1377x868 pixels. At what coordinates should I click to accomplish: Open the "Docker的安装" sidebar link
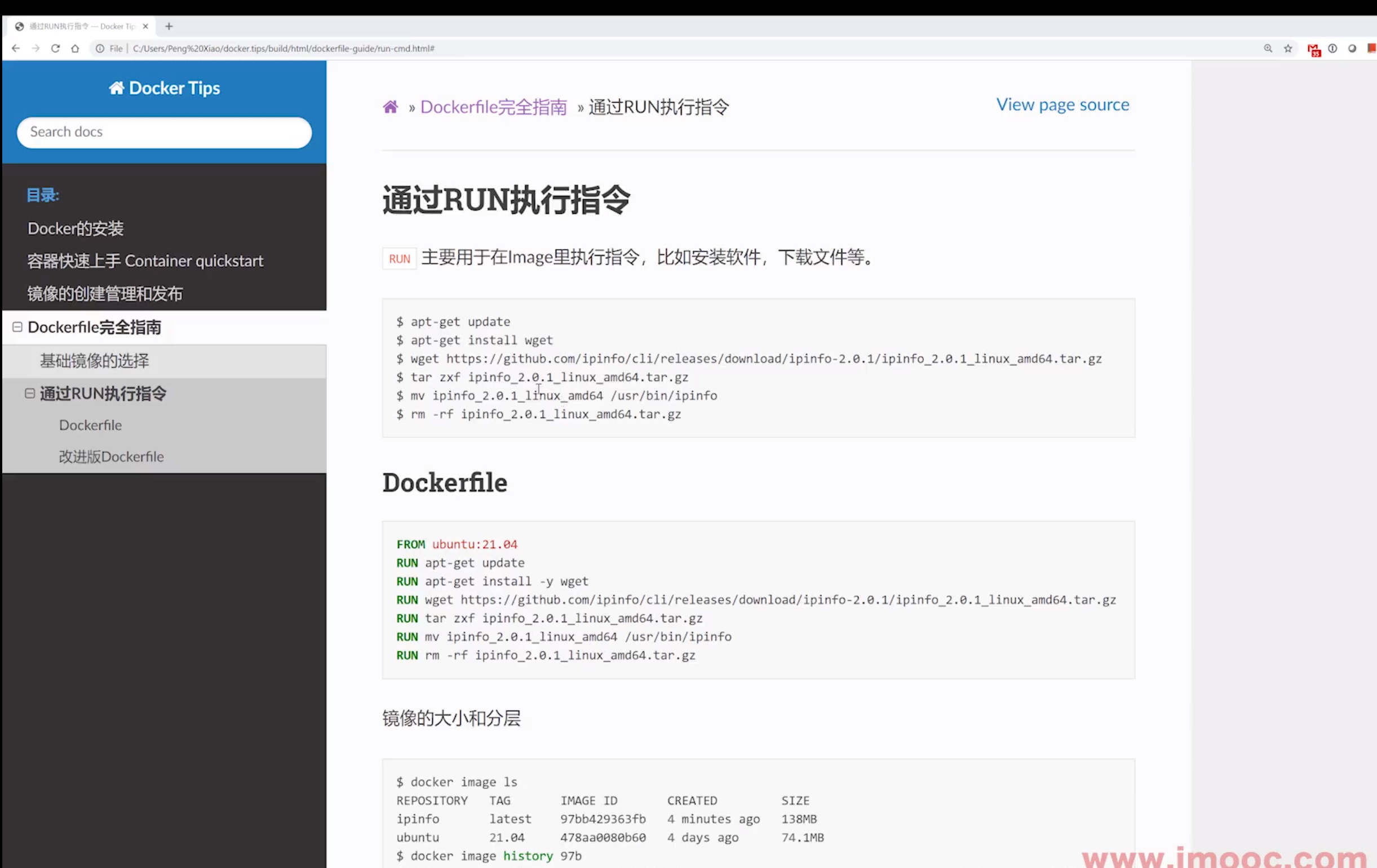(75, 228)
